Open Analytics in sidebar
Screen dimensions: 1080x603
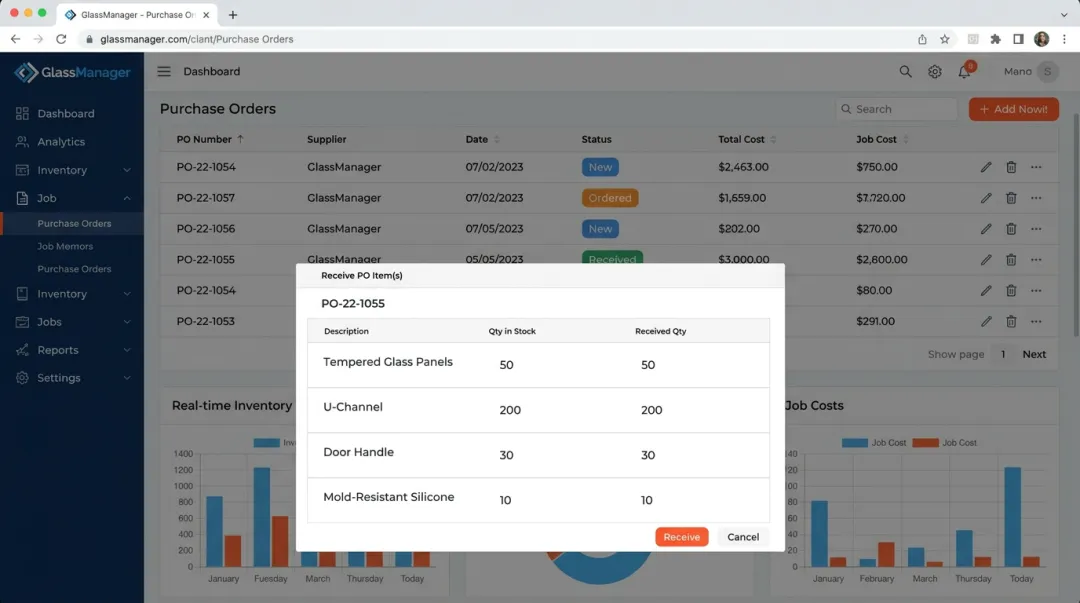(61, 142)
